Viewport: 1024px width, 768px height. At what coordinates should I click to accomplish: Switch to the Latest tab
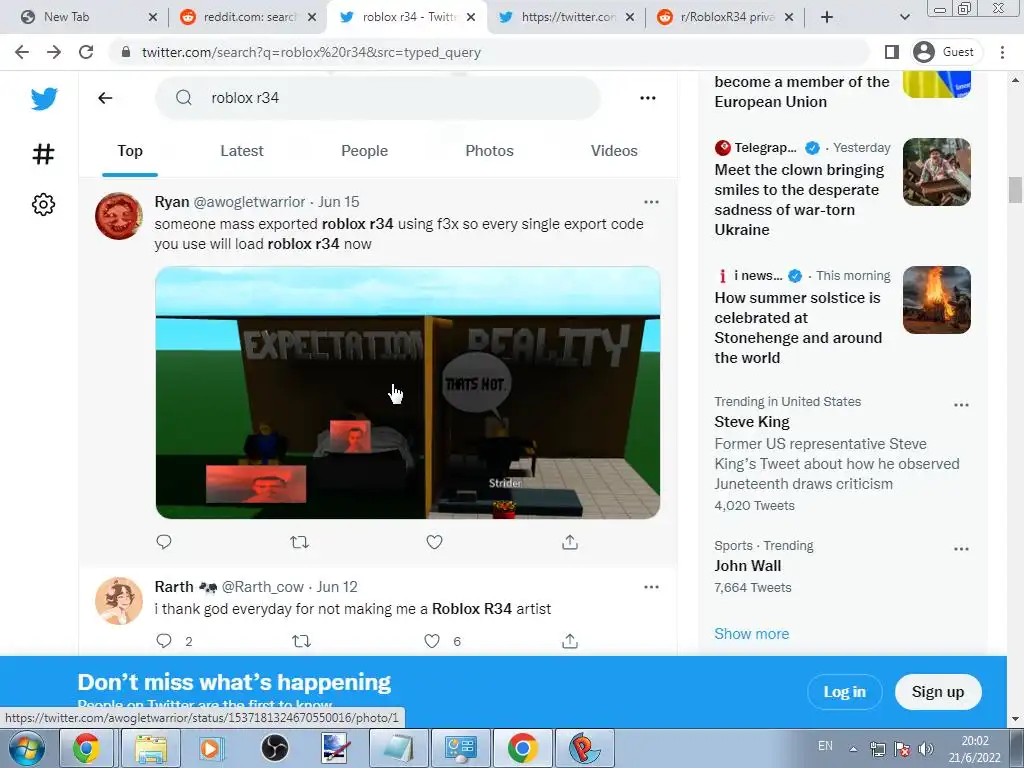242,151
